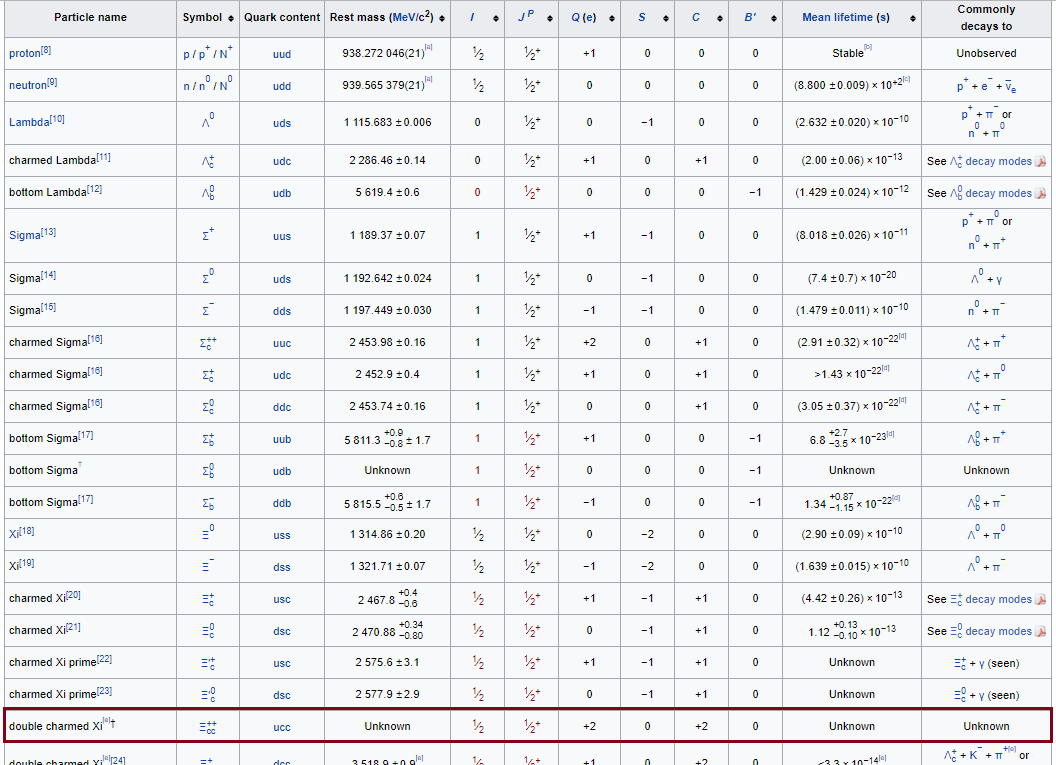
Task: Open the neutron article link
Action: (27, 86)
